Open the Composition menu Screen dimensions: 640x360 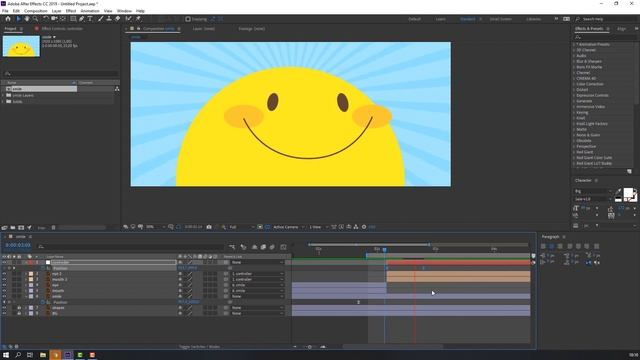[36, 11]
